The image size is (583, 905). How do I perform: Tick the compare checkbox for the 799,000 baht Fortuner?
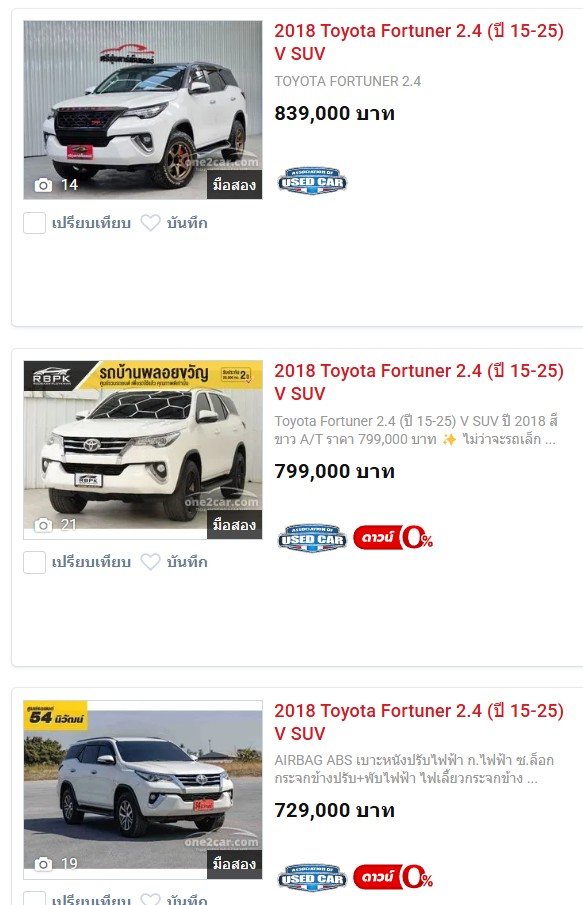coord(34,562)
